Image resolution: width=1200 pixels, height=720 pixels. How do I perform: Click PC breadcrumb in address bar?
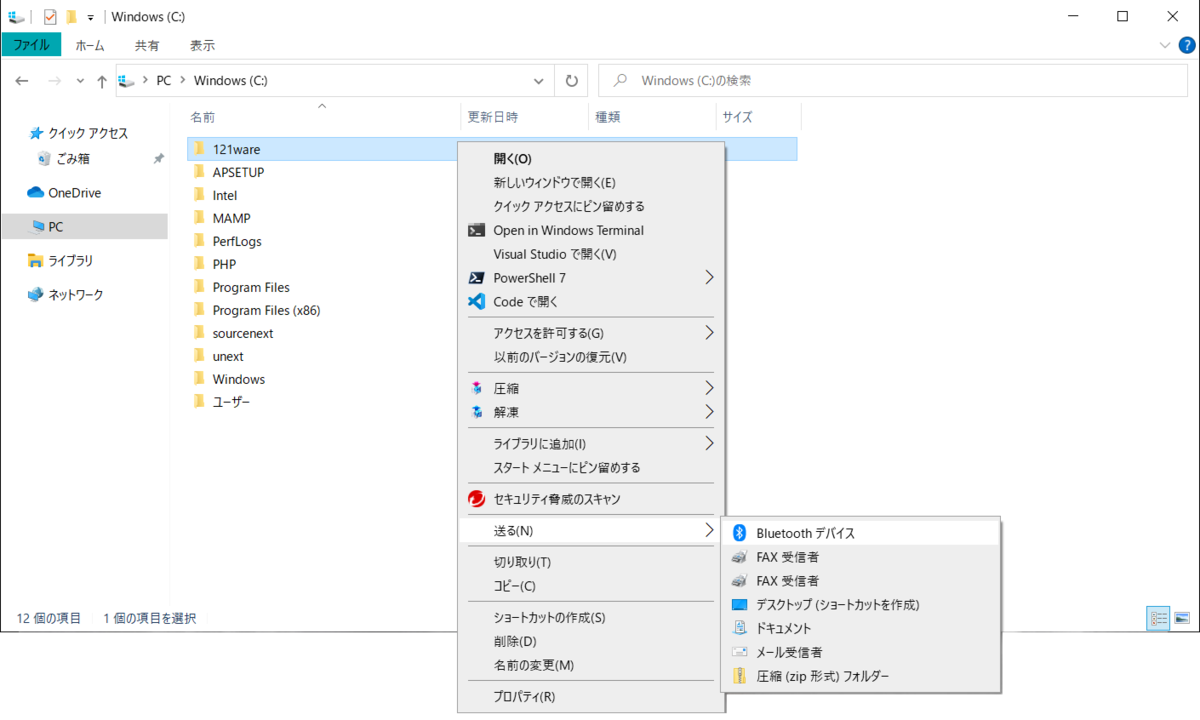click(164, 81)
